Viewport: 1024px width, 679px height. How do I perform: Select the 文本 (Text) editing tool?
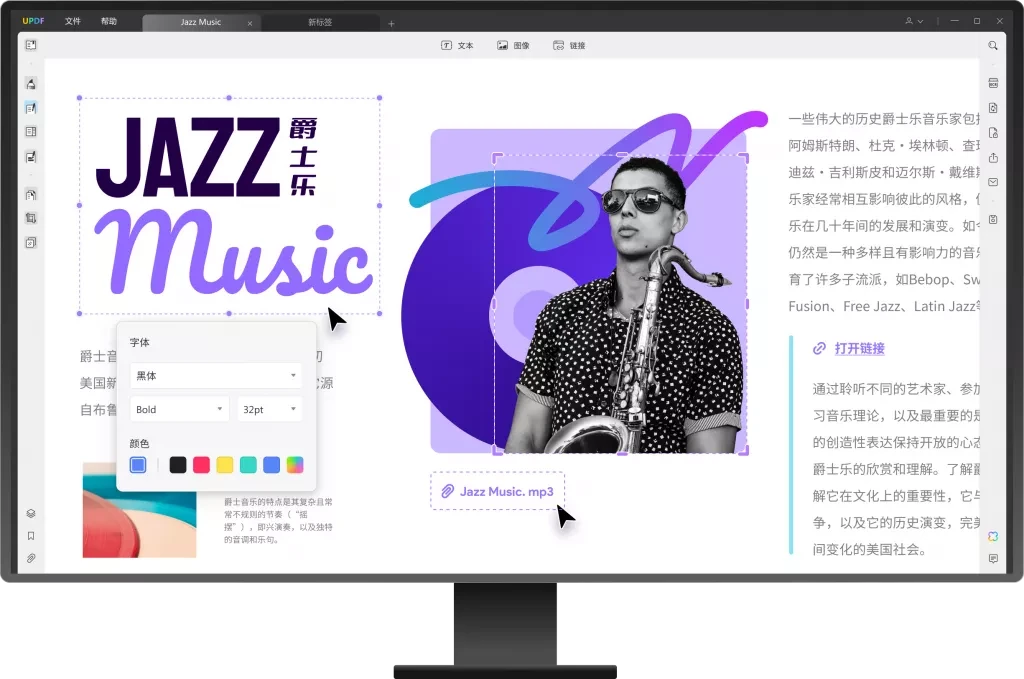pos(459,45)
